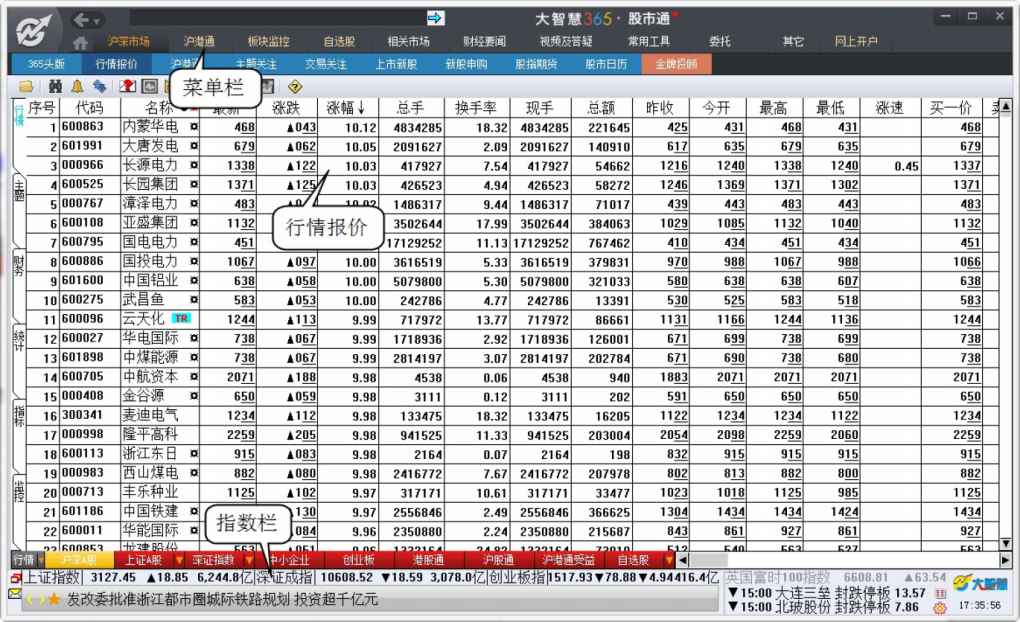
Task: Expand the arrow next to 上证A股
Action: click(179, 560)
